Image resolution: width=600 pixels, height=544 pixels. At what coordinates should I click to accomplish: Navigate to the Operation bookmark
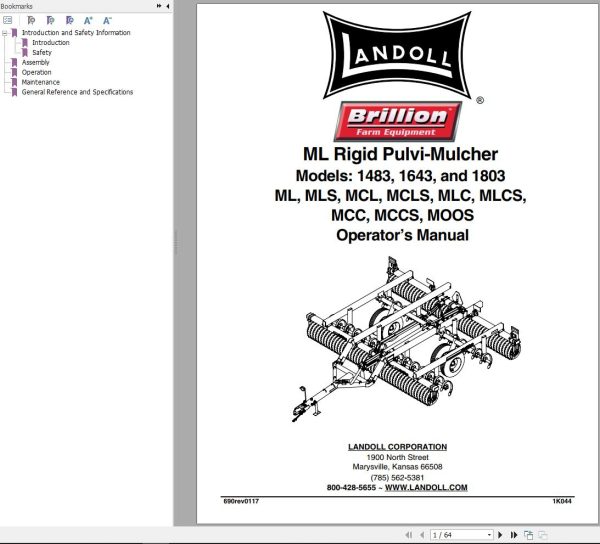[36, 72]
